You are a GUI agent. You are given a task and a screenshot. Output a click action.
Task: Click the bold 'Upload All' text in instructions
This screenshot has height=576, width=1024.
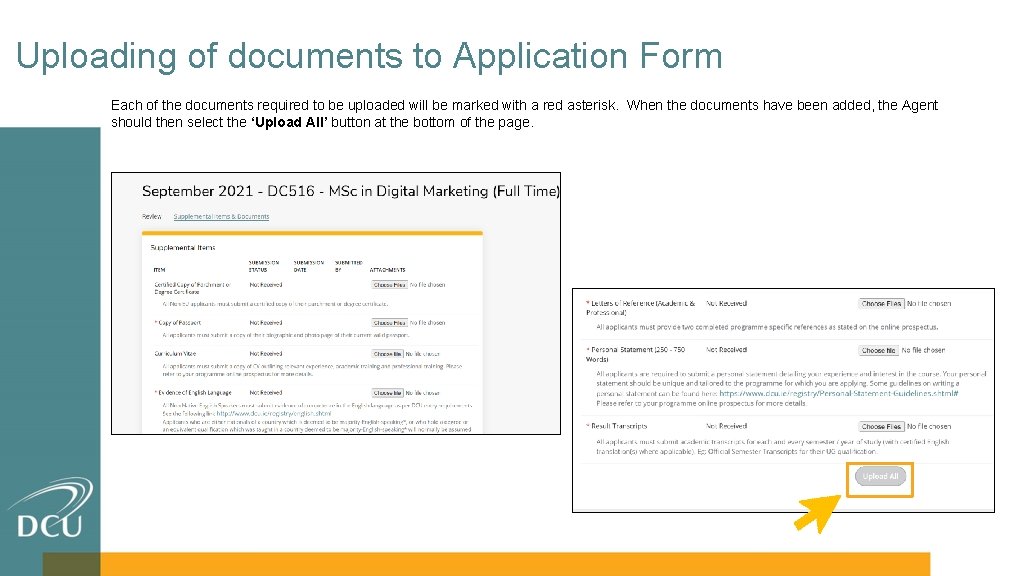coord(289,122)
